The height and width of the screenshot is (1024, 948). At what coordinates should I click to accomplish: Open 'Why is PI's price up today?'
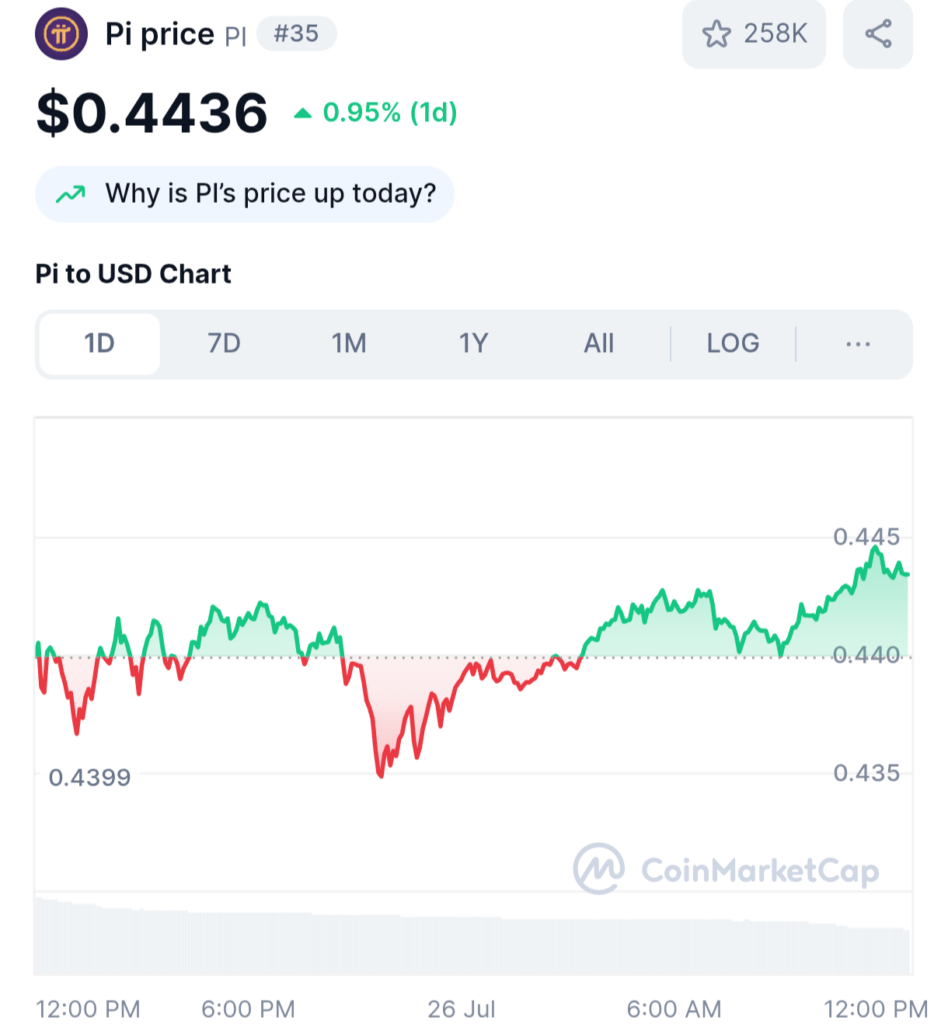pos(244,194)
